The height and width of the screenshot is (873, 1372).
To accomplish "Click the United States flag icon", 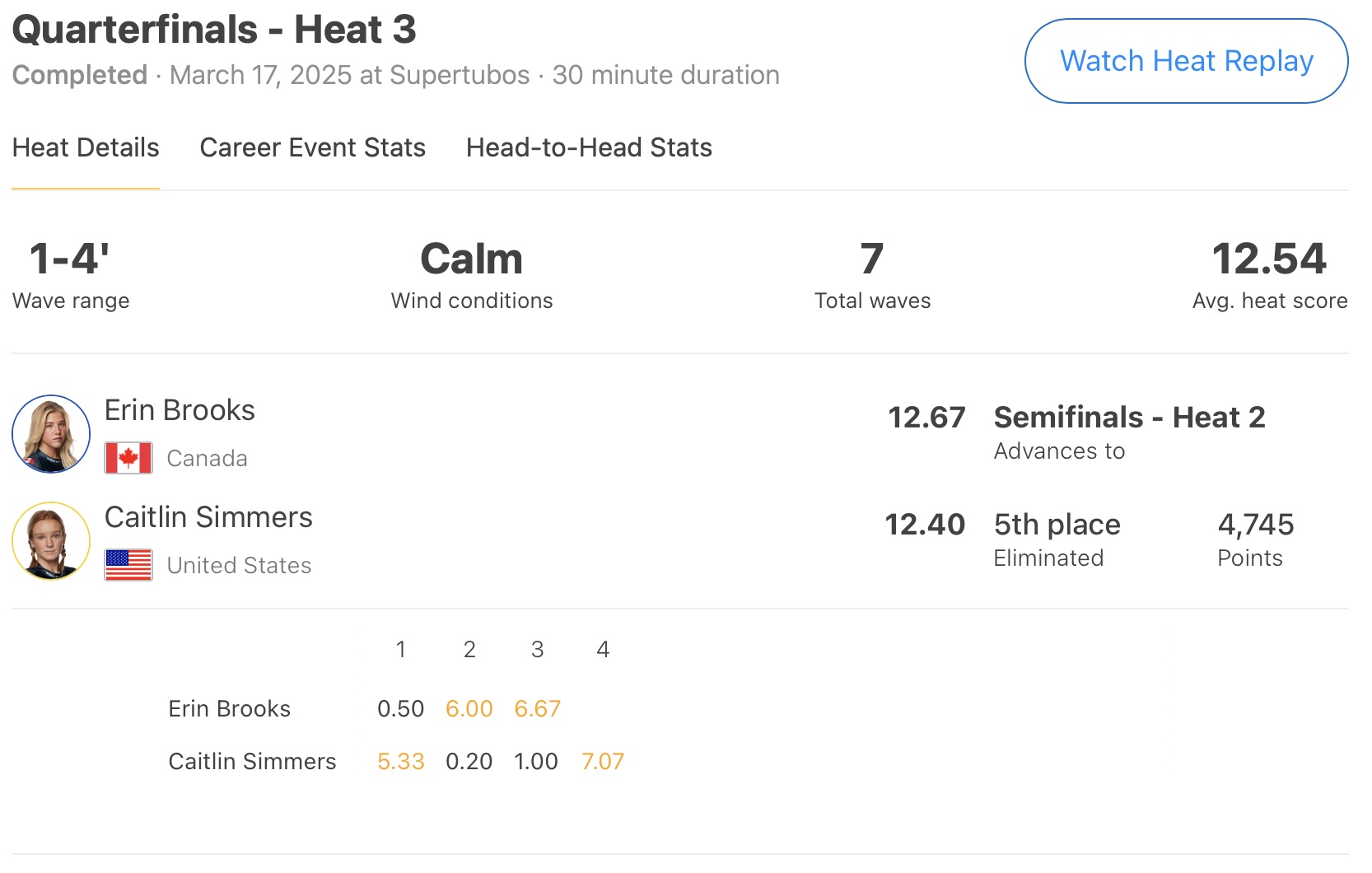I will coord(128,565).
